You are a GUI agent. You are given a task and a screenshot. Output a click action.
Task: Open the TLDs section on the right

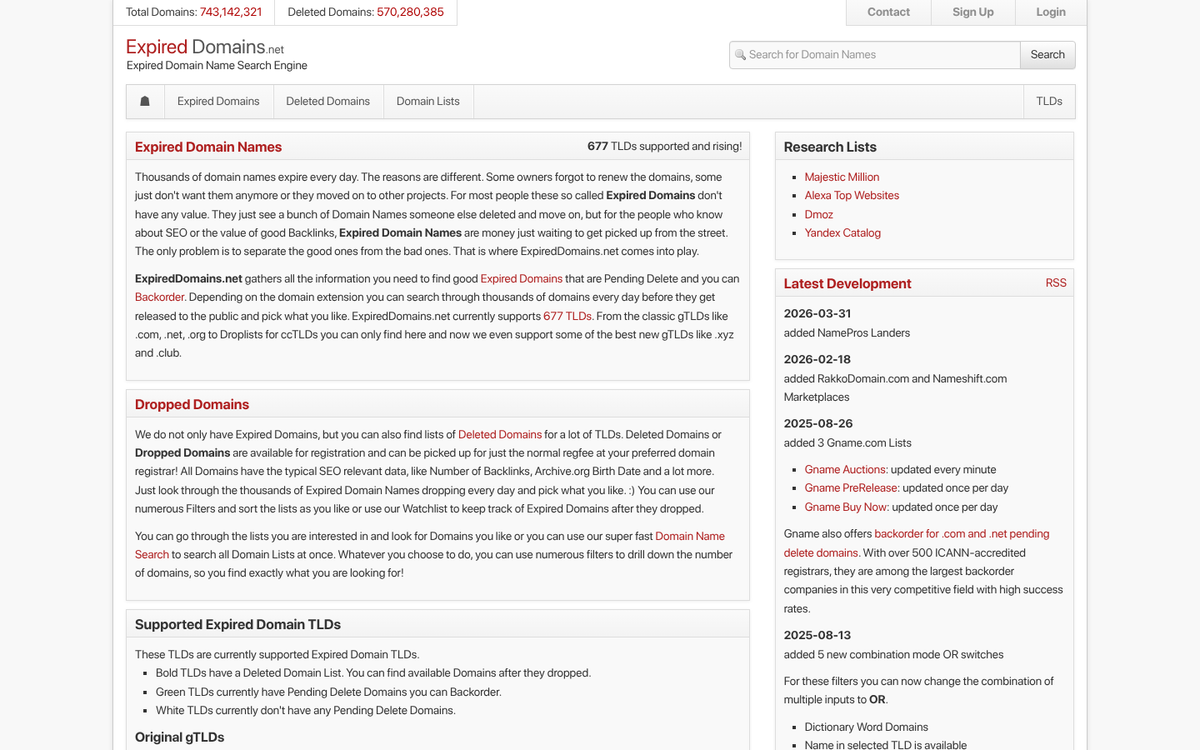coord(1049,101)
